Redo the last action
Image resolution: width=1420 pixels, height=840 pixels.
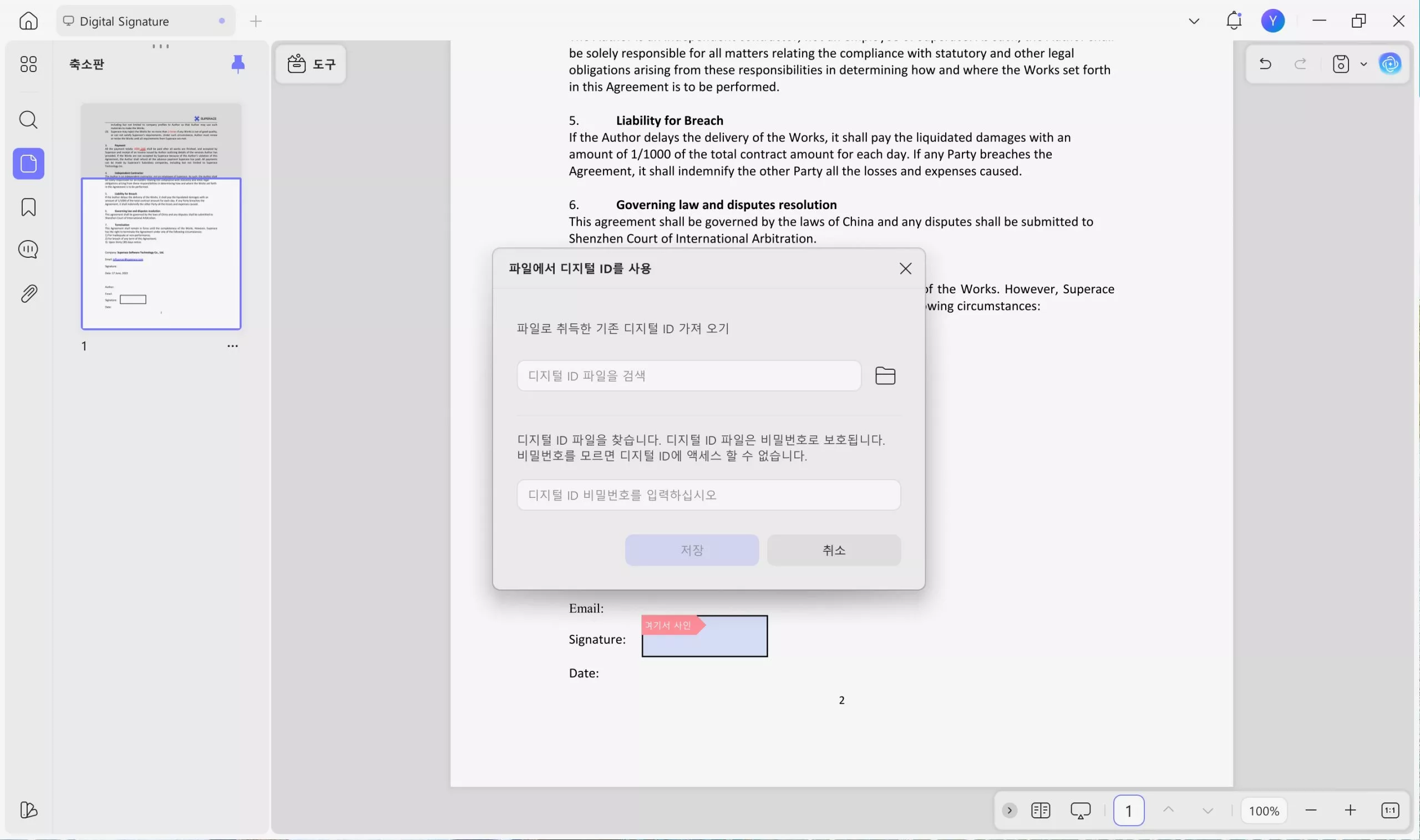[x=1300, y=63]
